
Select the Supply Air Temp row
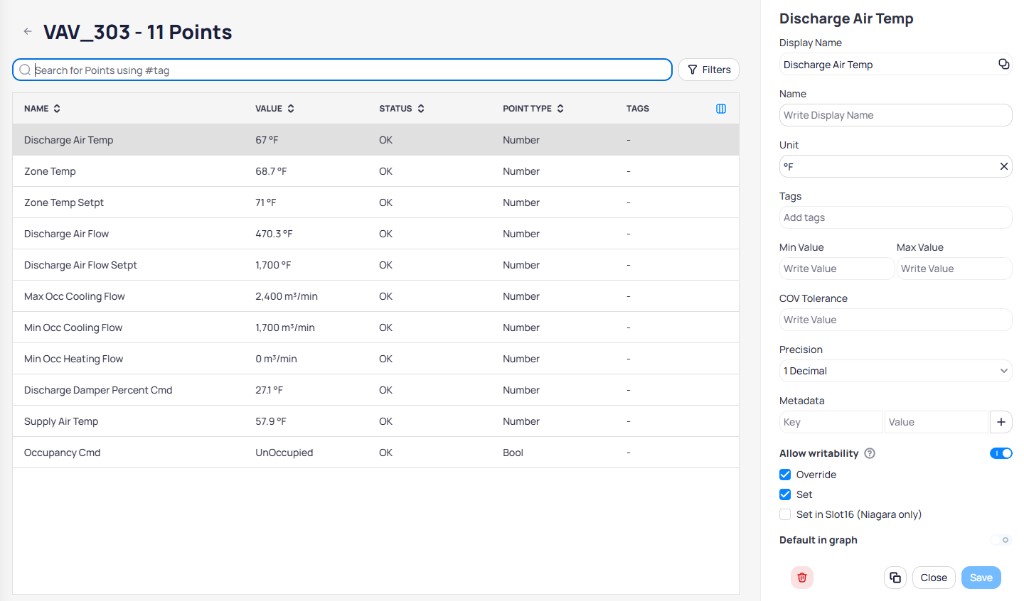(376, 421)
